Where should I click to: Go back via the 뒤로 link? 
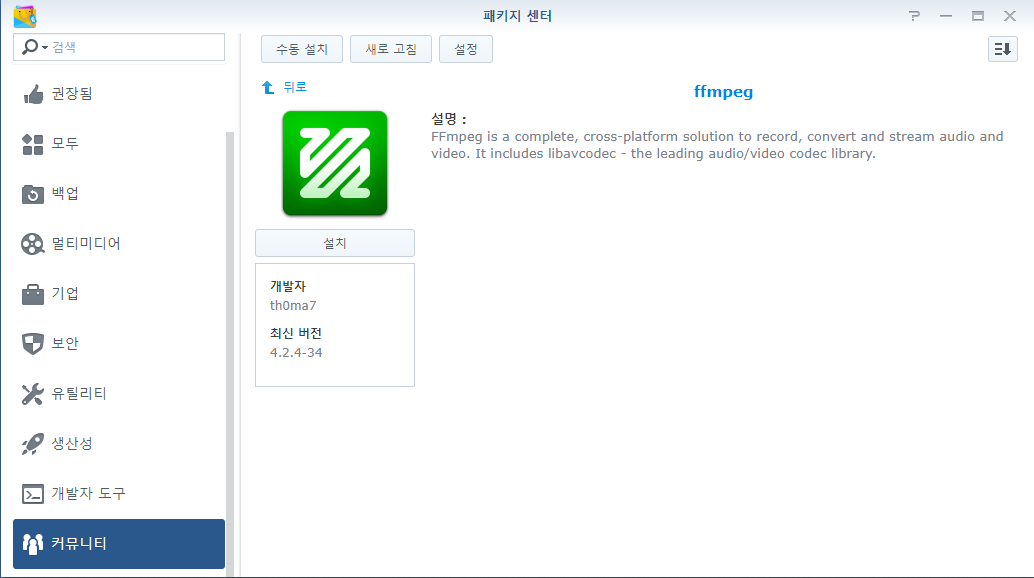295,87
